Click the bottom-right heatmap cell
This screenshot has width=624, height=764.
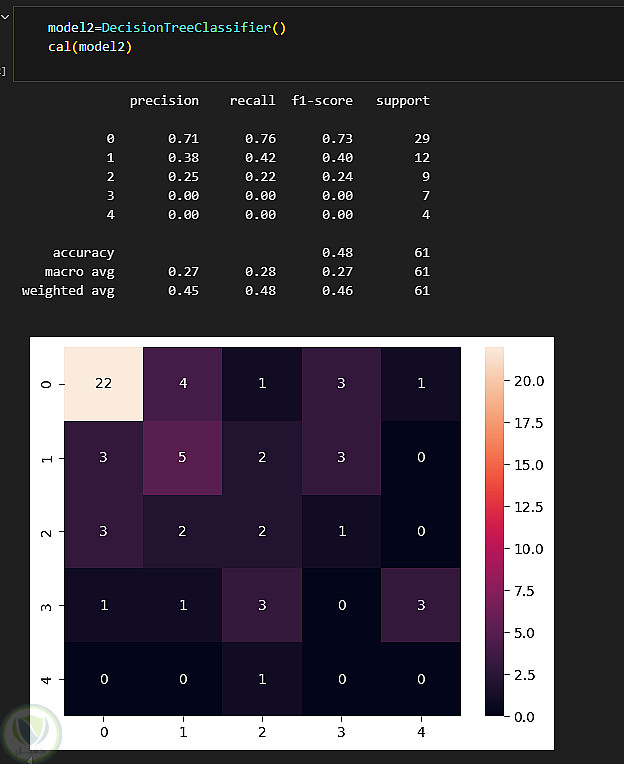click(421, 679)
